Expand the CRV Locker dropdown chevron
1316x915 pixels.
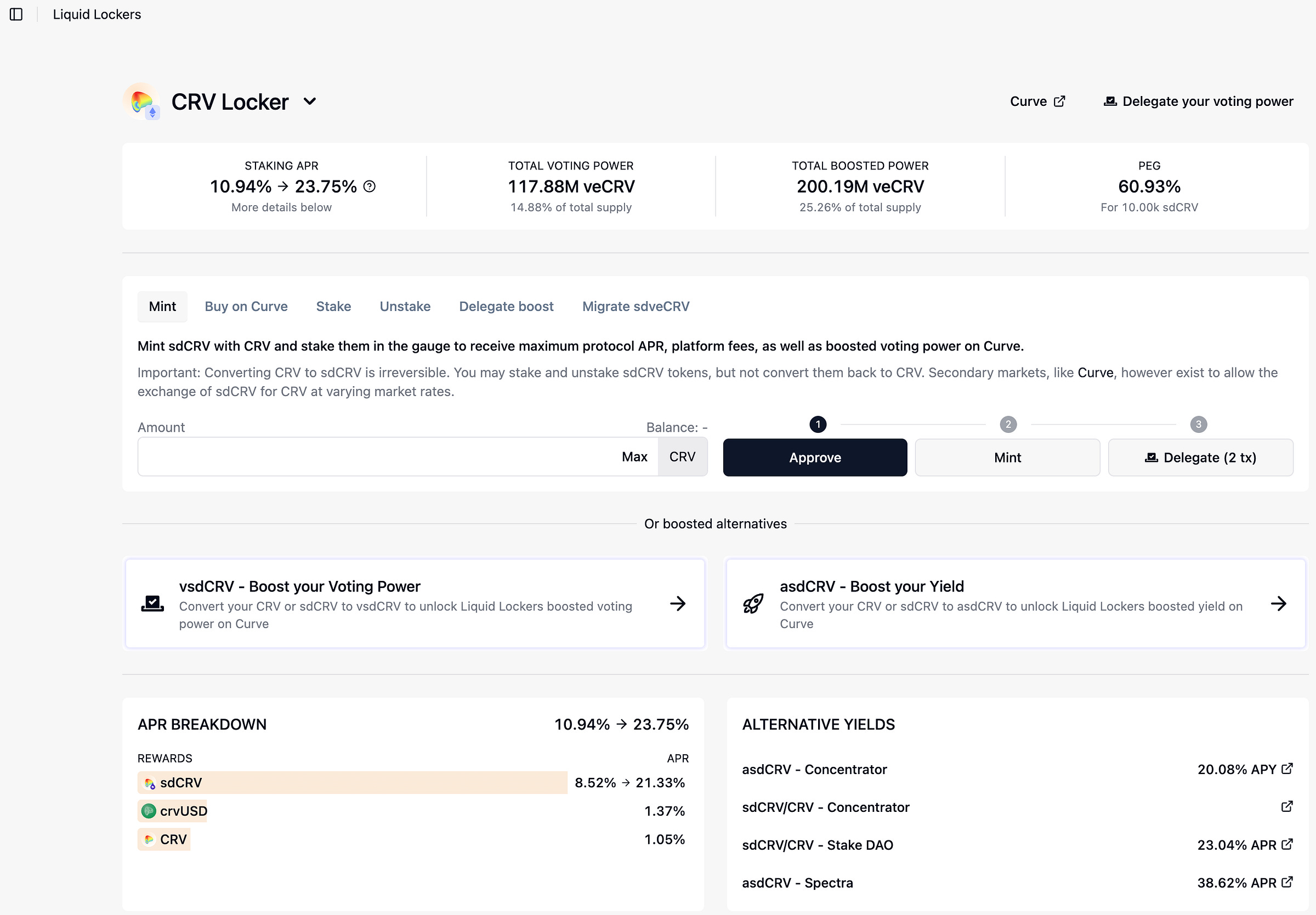(309, 101)
